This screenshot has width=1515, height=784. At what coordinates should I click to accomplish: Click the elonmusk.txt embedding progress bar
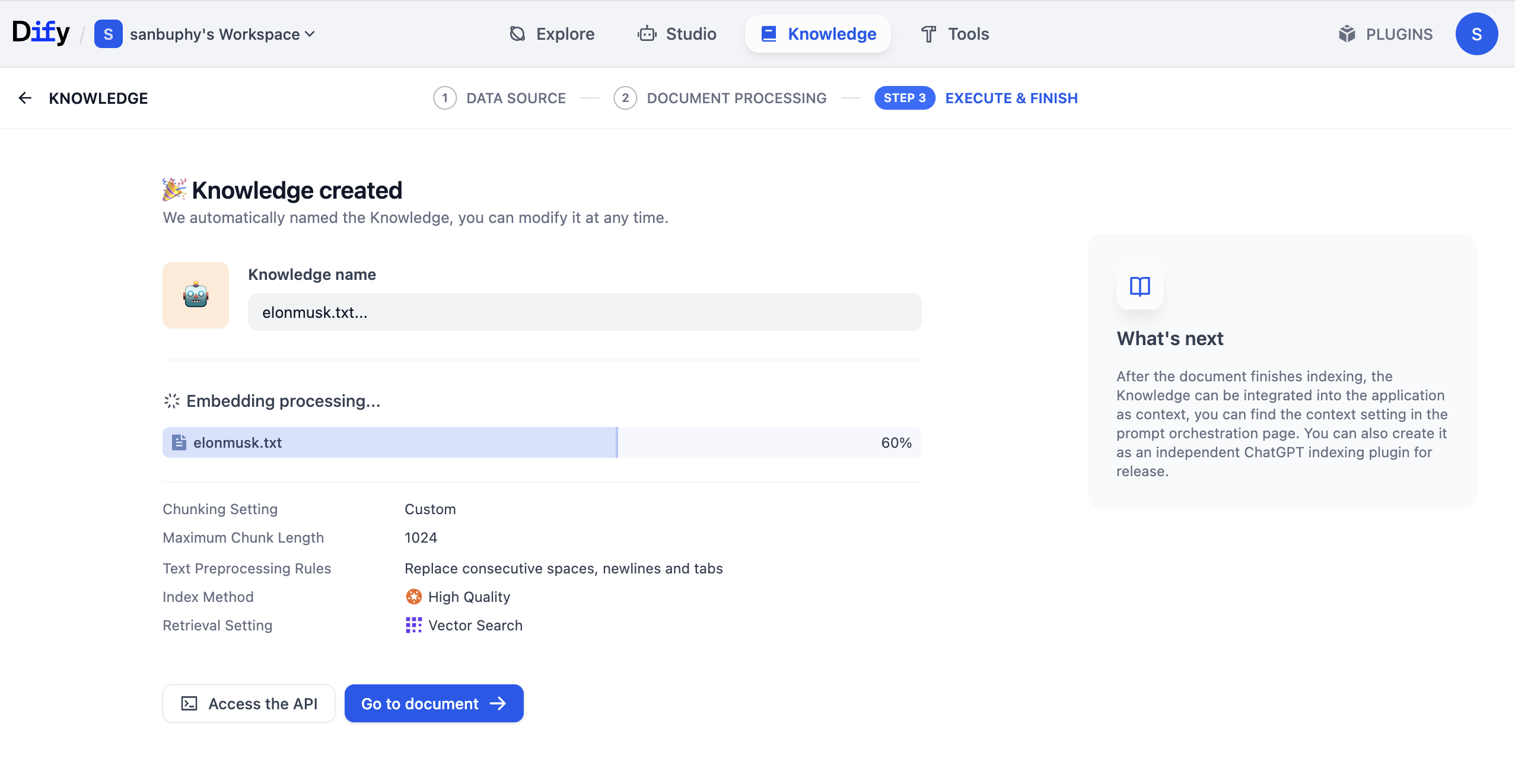tap(542, 442)
